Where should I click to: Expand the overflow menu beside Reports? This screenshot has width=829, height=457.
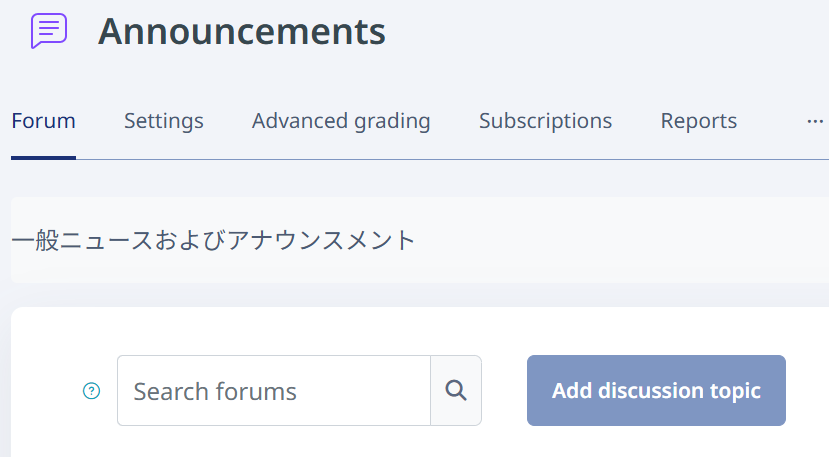click(815, 121)
